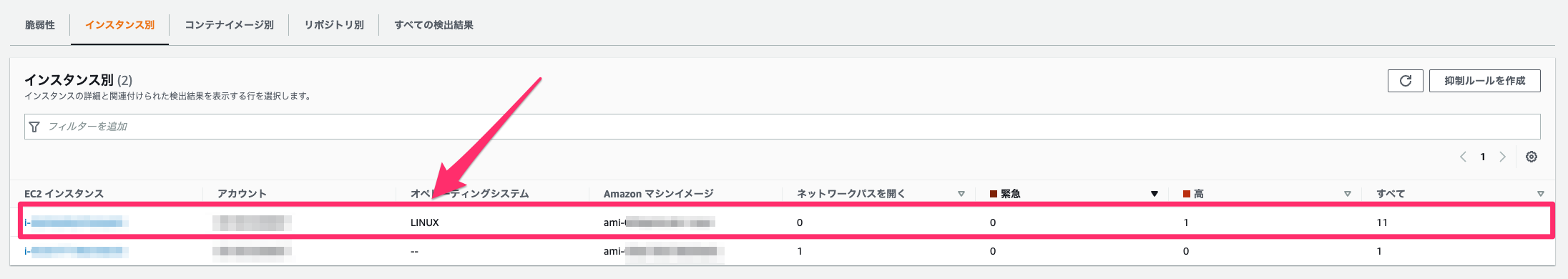Open the second EC2 instance link
This screenshot has width=1568, height=279.
click(x=77, y=251)
